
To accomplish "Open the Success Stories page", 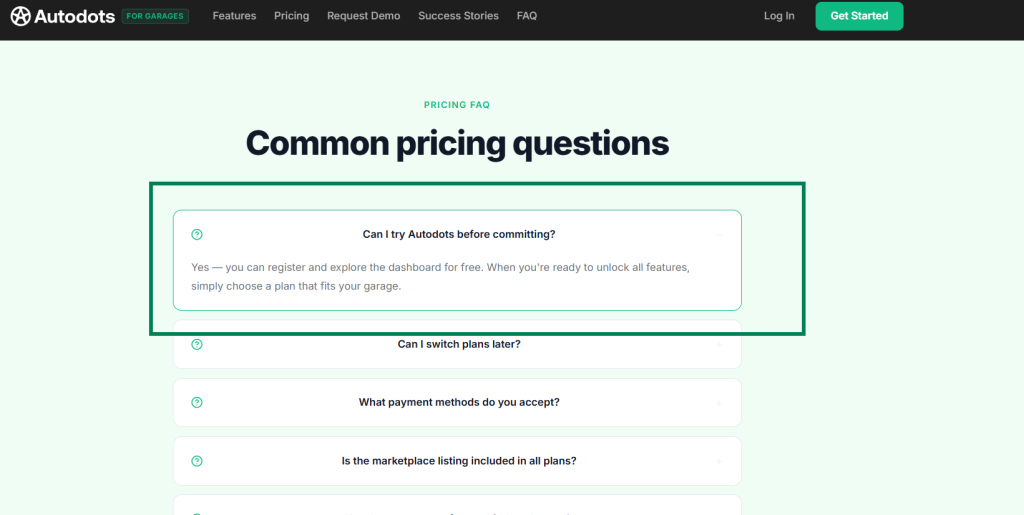I will coord(458,16).
